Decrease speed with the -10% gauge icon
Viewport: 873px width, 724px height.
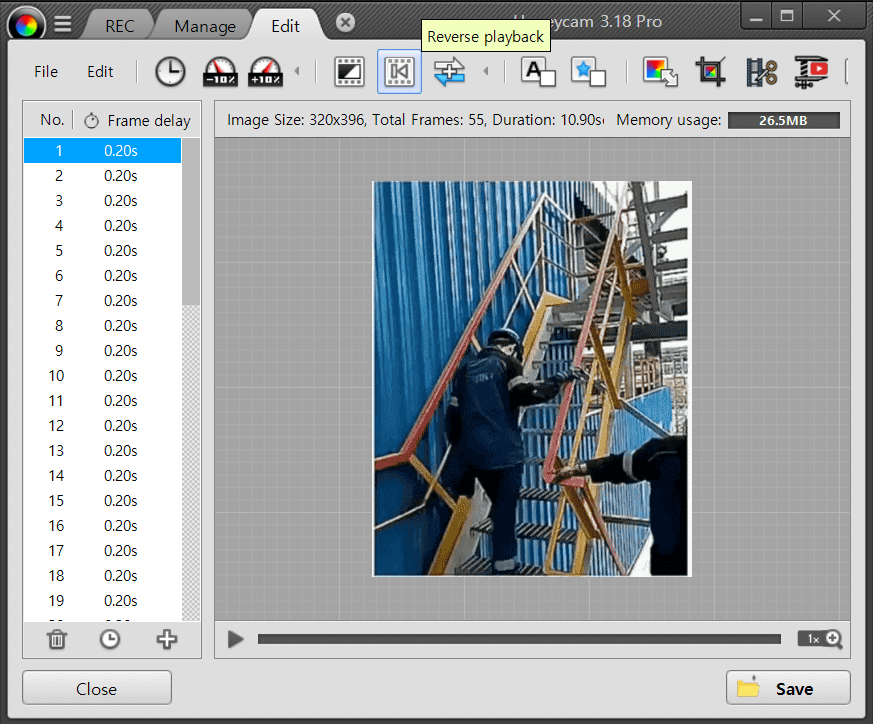220,71
